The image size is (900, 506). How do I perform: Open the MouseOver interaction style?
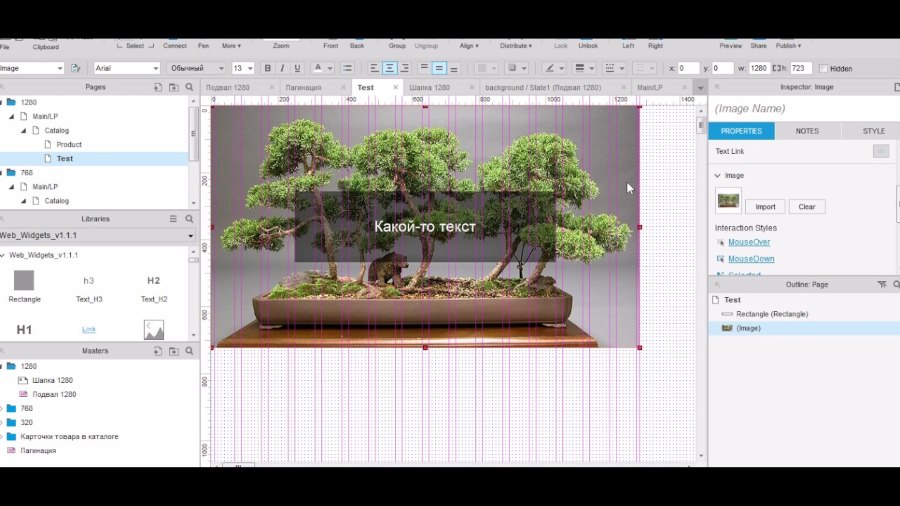[749, 242]
